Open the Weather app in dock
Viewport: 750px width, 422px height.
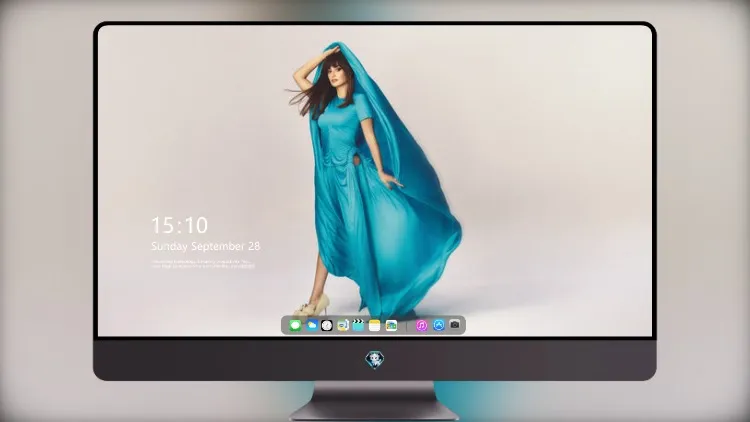tap(311, 325)
